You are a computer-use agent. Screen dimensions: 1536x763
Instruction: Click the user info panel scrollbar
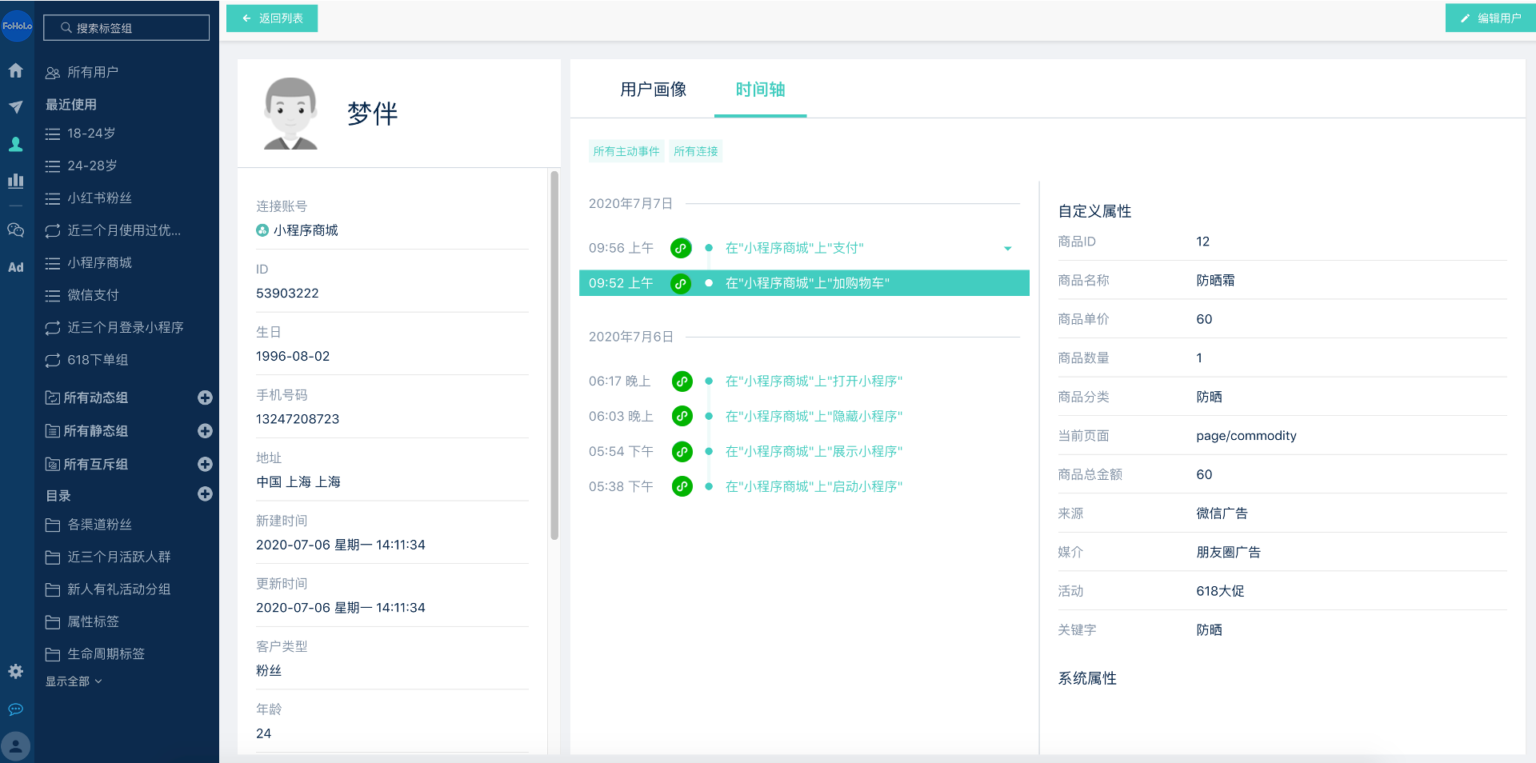tap(554, 355)
